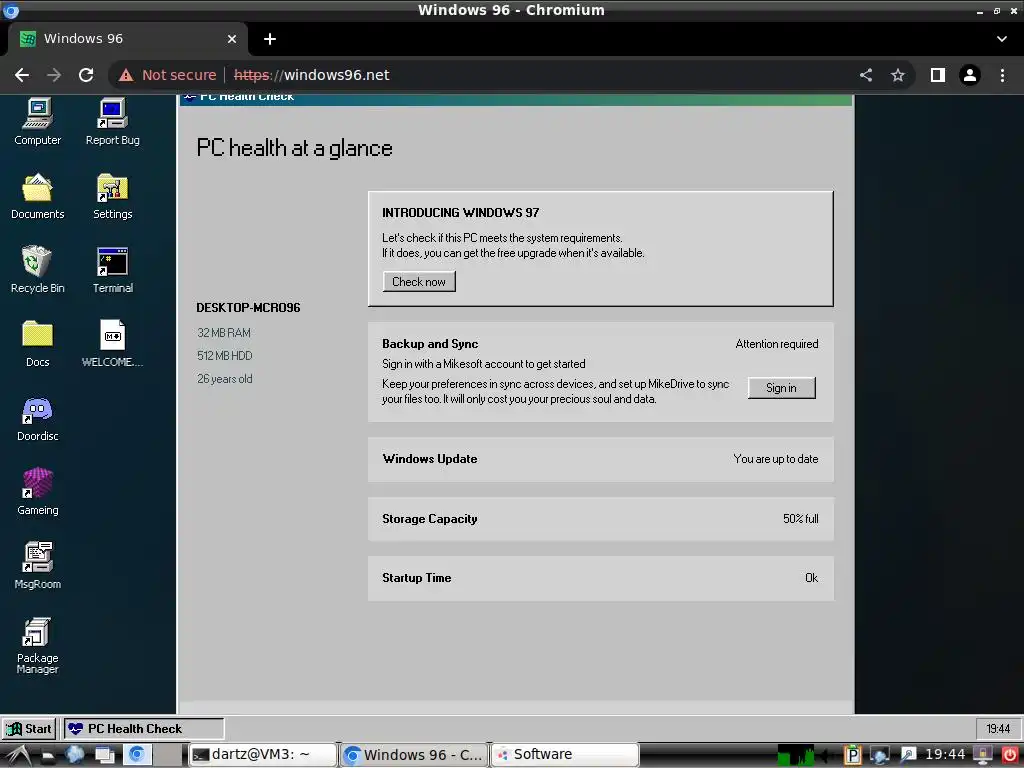Screen dimensions: 1024x768
Task: Click the Check now button
Action: pyautogui.click(x=419, y=281)
